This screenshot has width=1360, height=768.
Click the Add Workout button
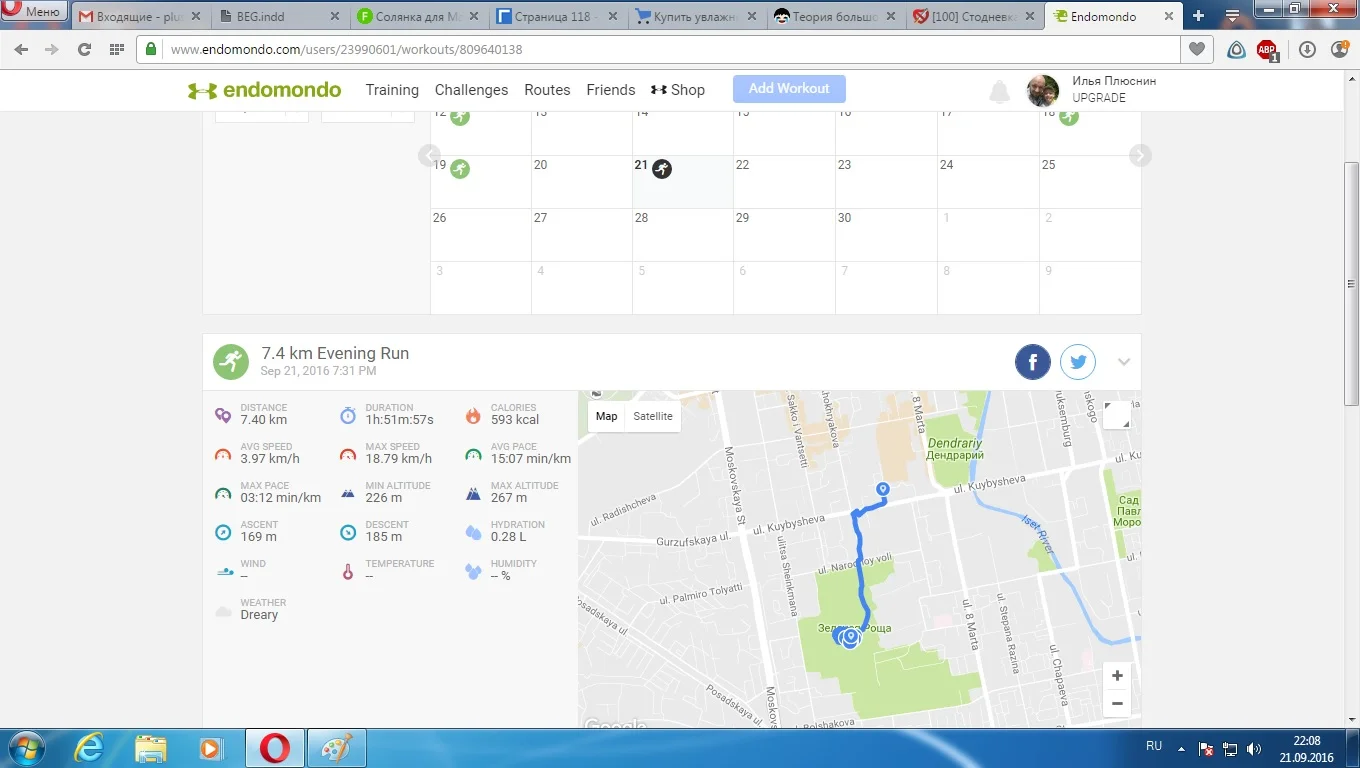click(x=789, y=89)
